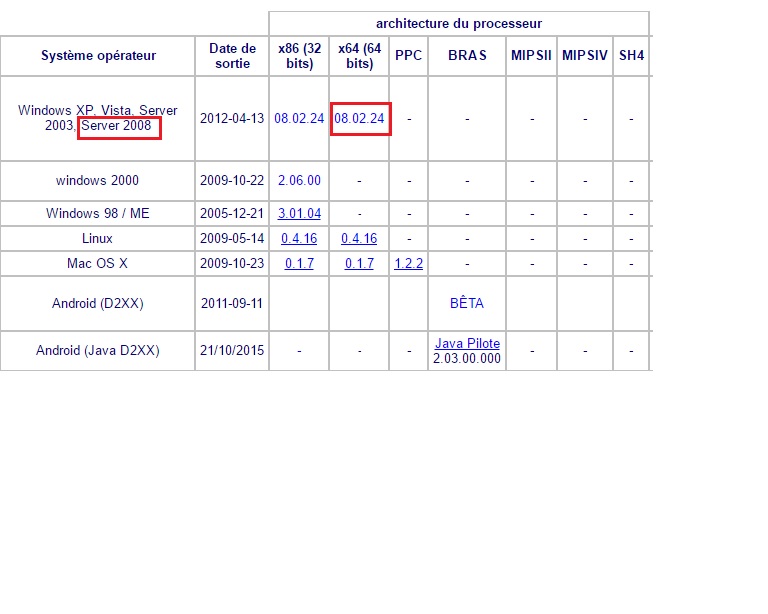The width and height of the screenshot is (768, 614).
Task: Select the 'Date de sortie' column header
Action: pyautogui.click(x=232, y=56)
